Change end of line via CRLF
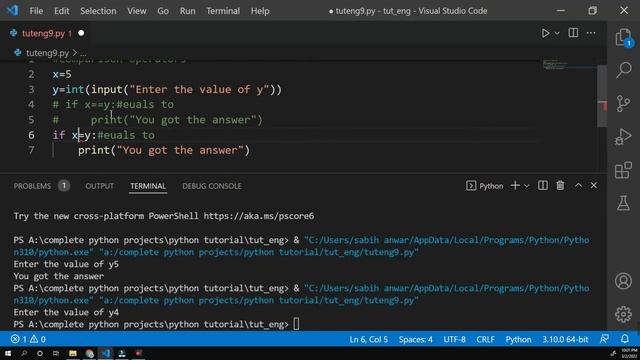Image resolution: width=640 pixels, height=360 pixels. pyautogui.click(x=485, y=339)
